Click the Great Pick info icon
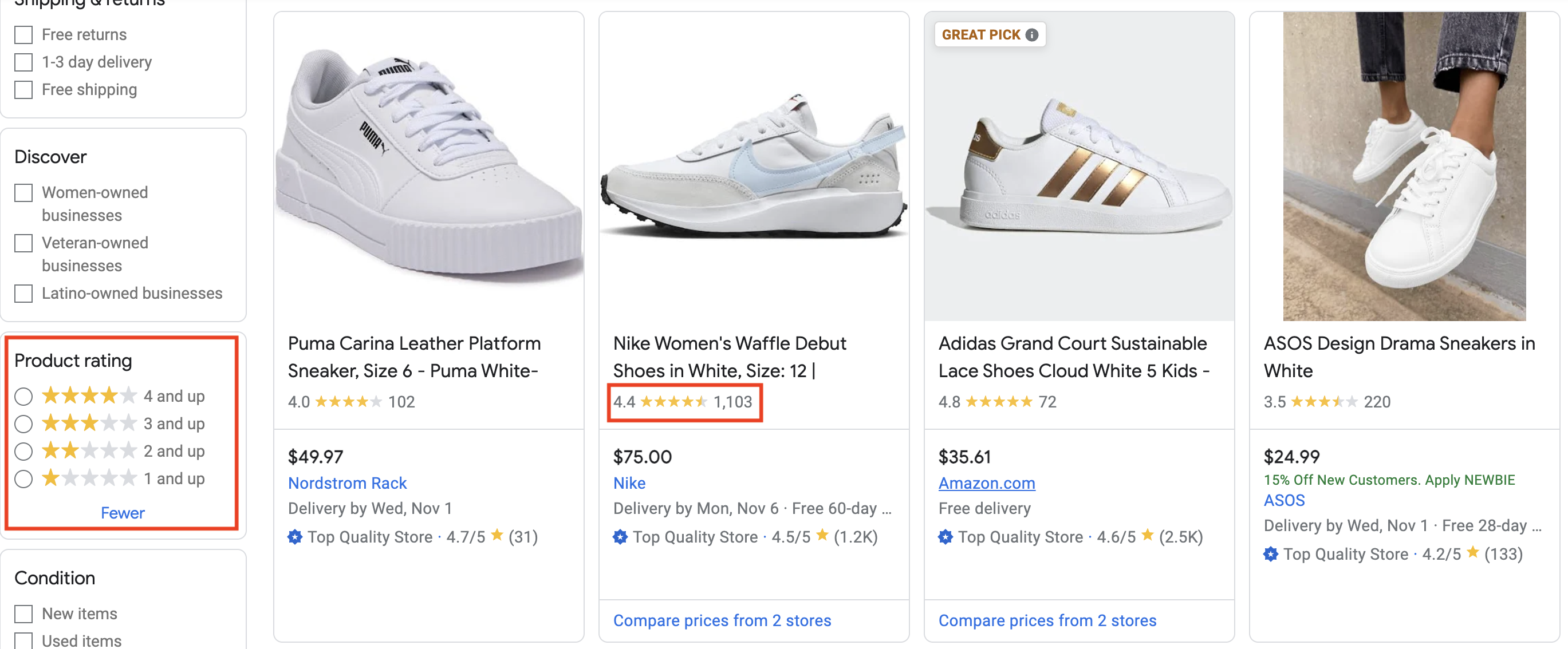This screenshot has width=1568, height=649. click(1031, 35)
